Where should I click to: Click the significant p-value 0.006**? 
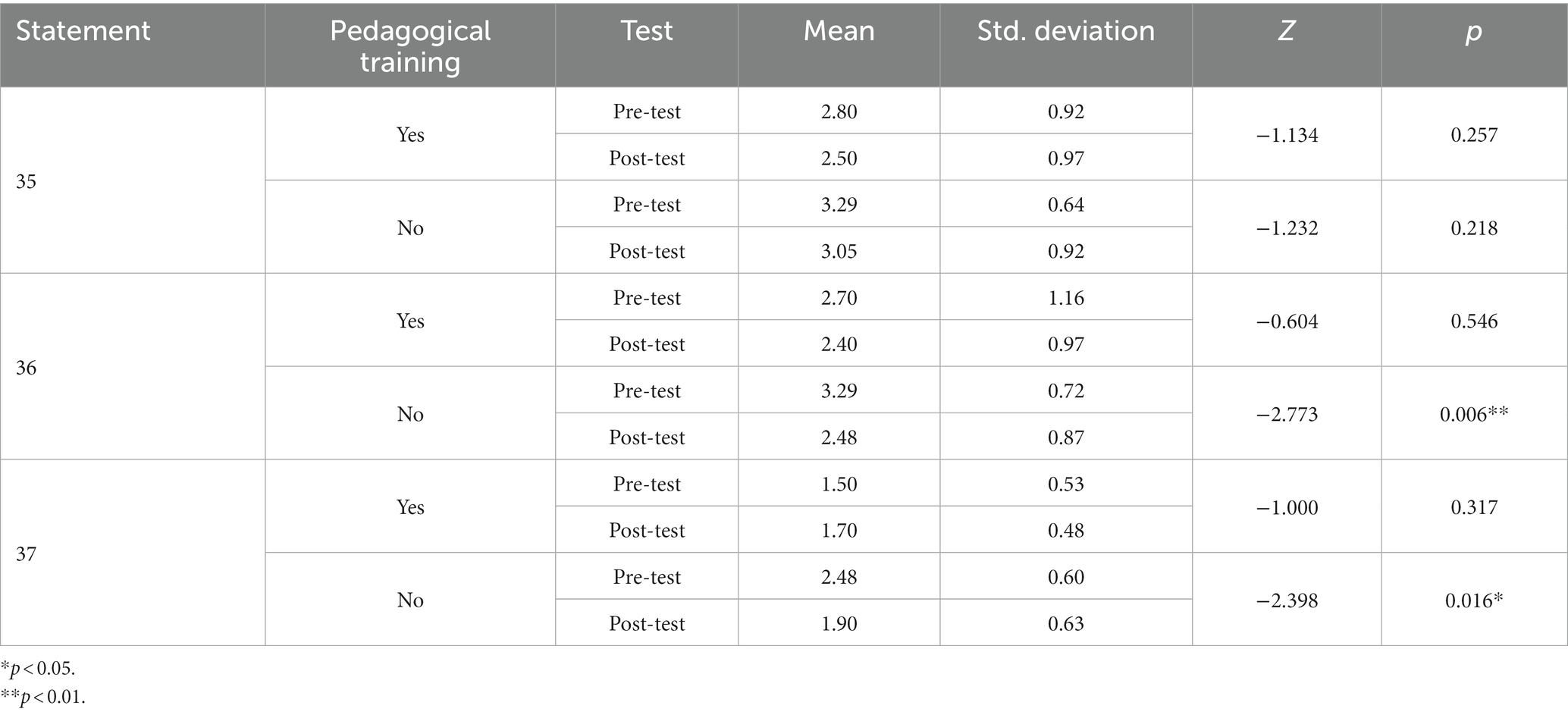point(1474,414)
